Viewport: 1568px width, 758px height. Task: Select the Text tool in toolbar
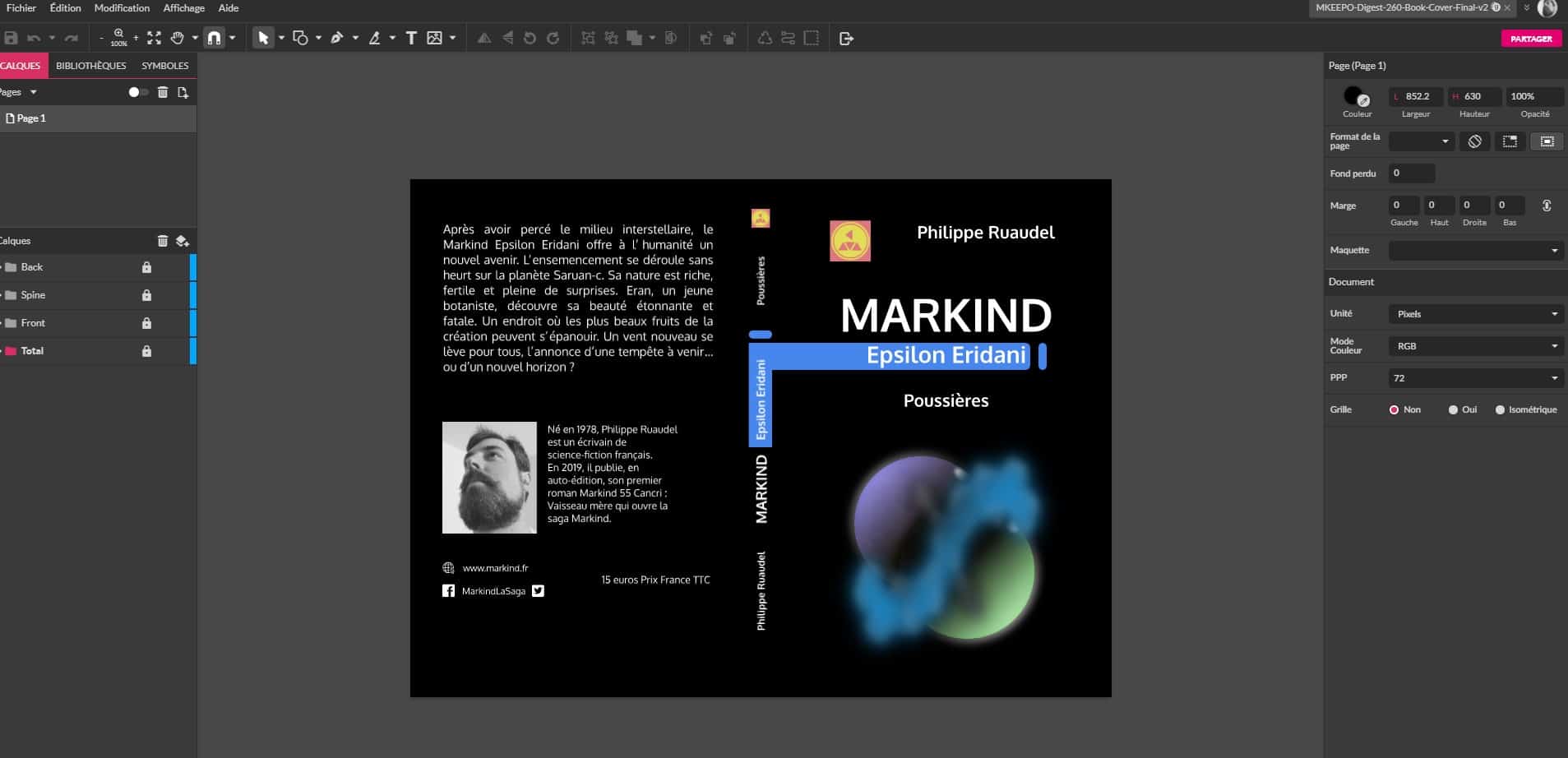411,38
